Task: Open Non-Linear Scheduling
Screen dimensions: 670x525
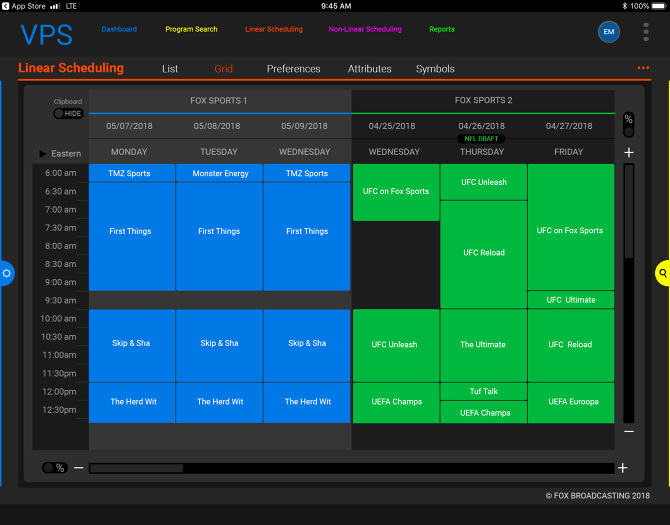Action: 365,29
